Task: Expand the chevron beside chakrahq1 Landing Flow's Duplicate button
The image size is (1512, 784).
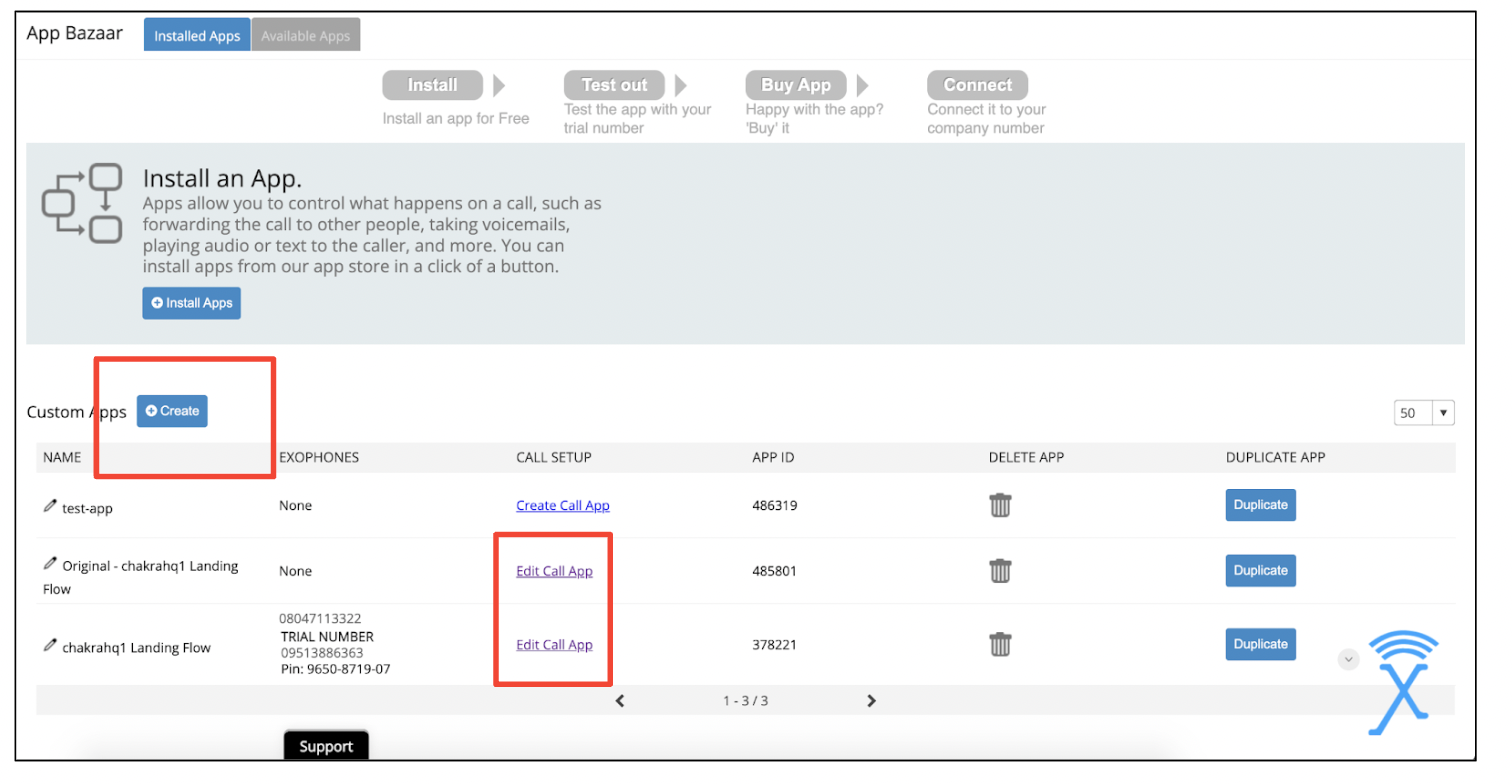Action: pyautogui.click(x=1348, y=659)
